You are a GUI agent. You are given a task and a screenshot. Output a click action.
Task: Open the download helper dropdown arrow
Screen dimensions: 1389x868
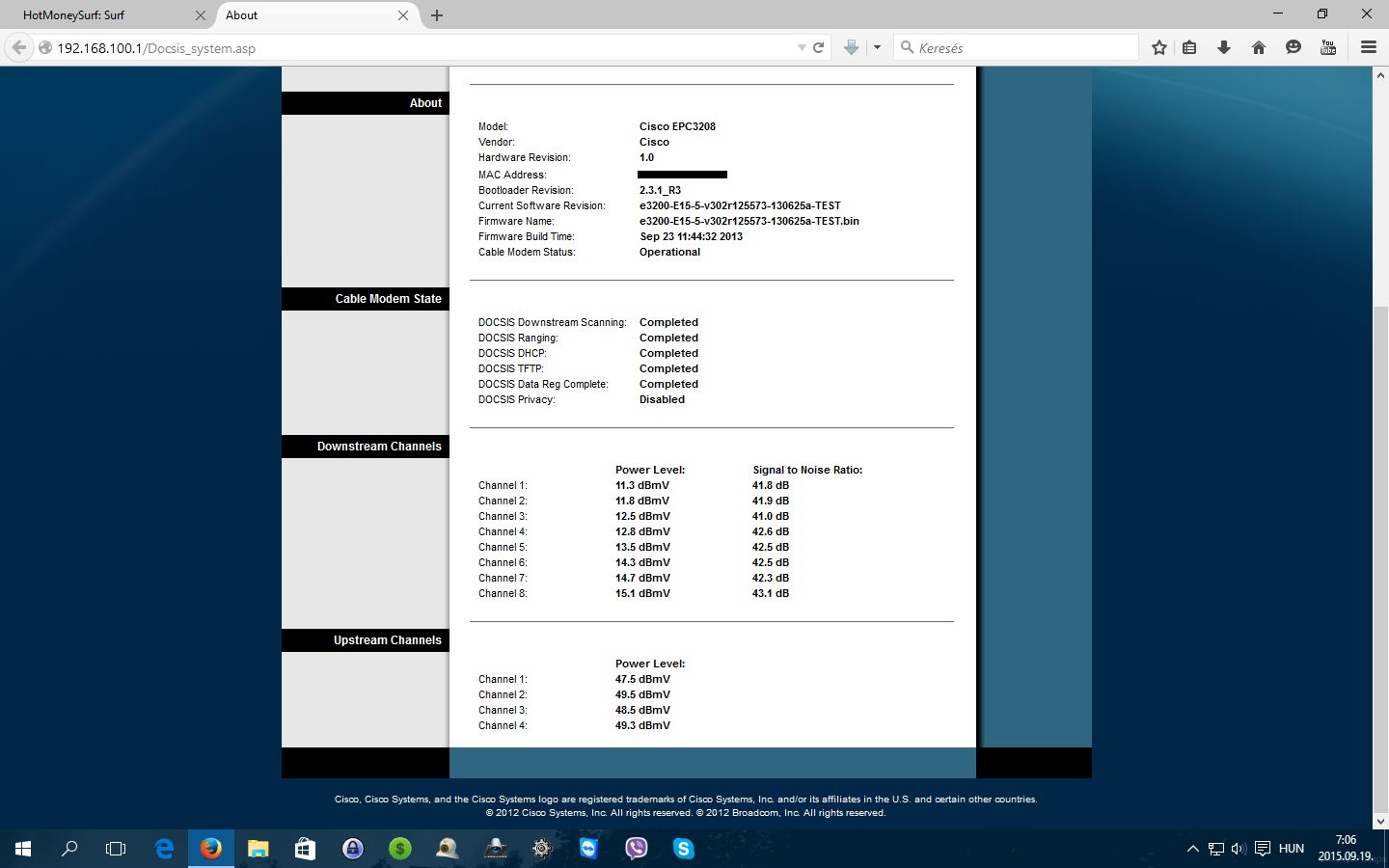point(877,47)
